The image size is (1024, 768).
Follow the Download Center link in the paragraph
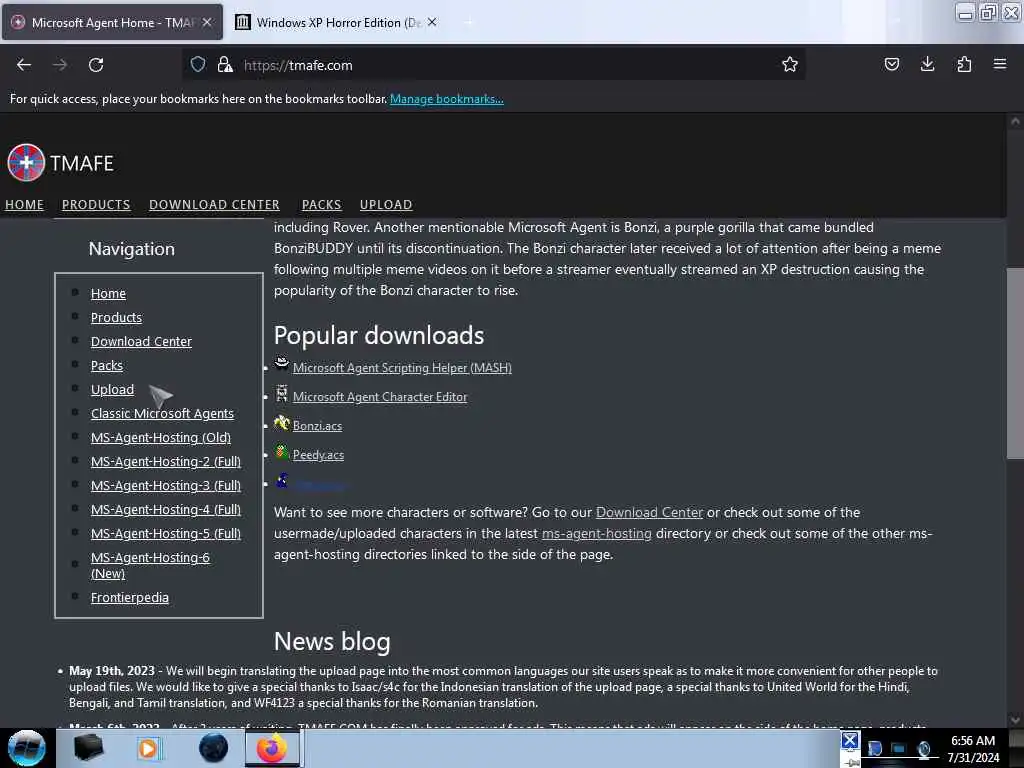[649, 512]
